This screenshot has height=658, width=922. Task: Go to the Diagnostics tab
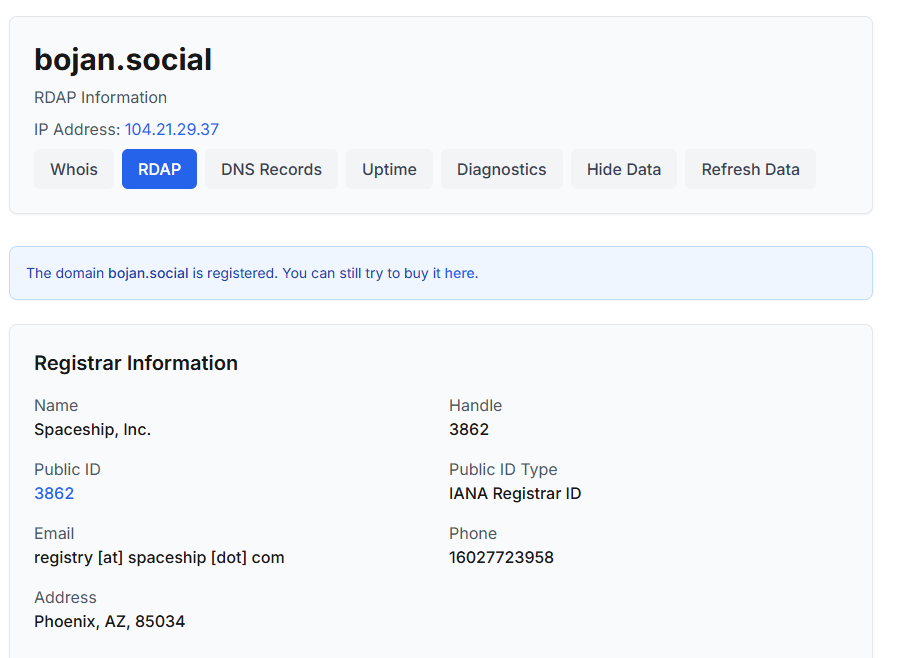(501, 169)
